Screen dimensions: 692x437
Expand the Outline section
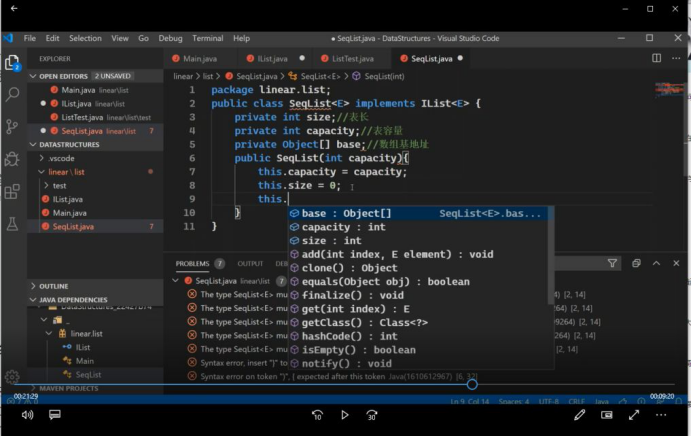click(x=54, y=286)
